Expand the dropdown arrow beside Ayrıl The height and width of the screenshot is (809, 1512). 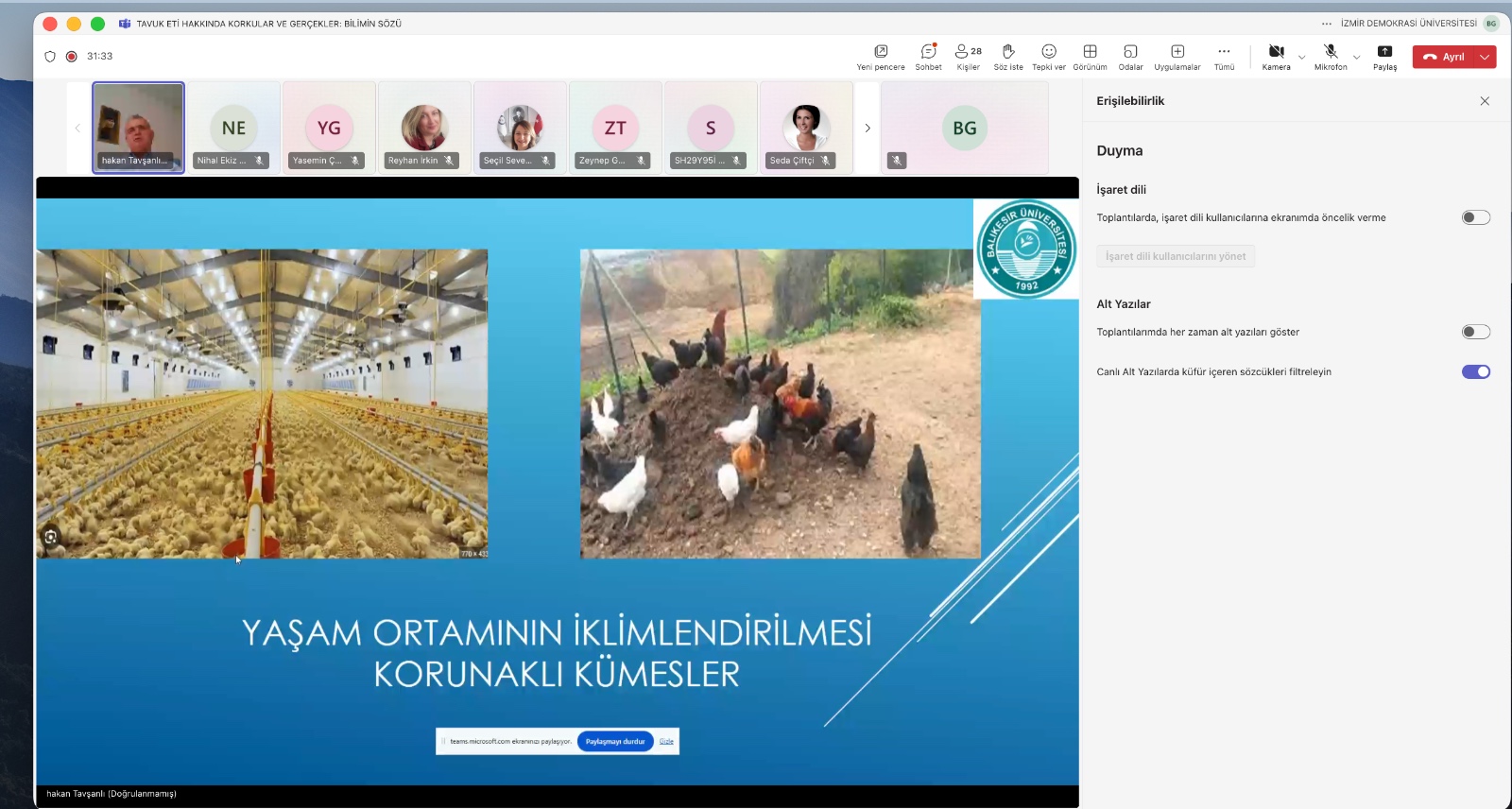1486,57
